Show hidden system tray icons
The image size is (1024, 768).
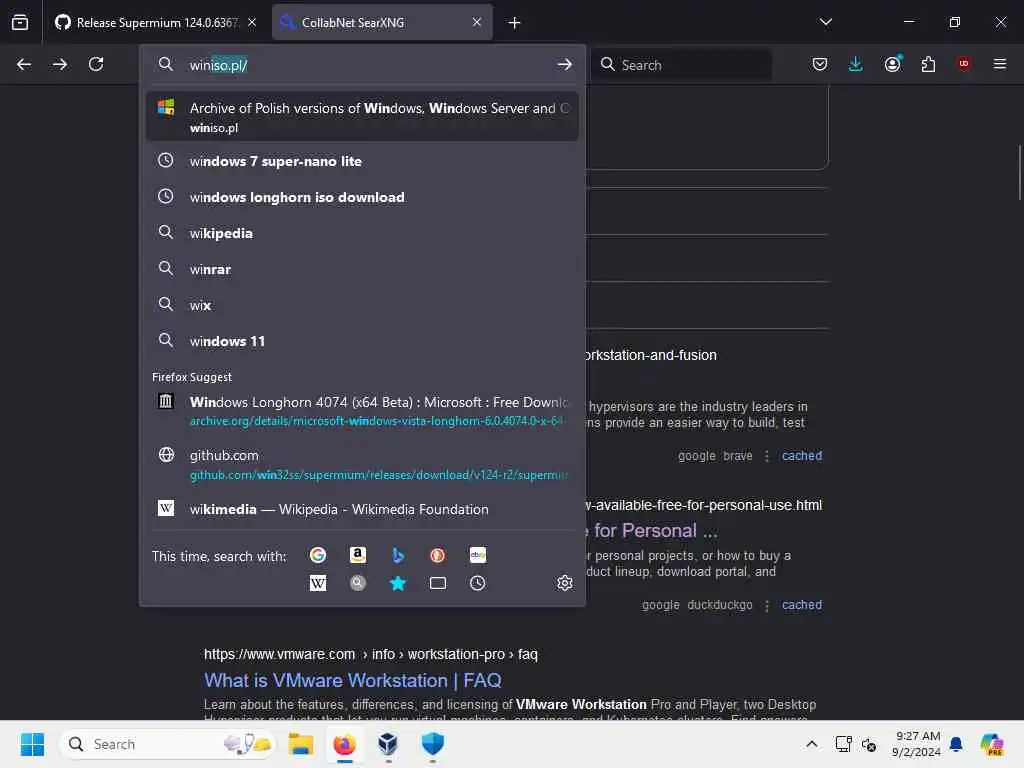click(811, 744)
